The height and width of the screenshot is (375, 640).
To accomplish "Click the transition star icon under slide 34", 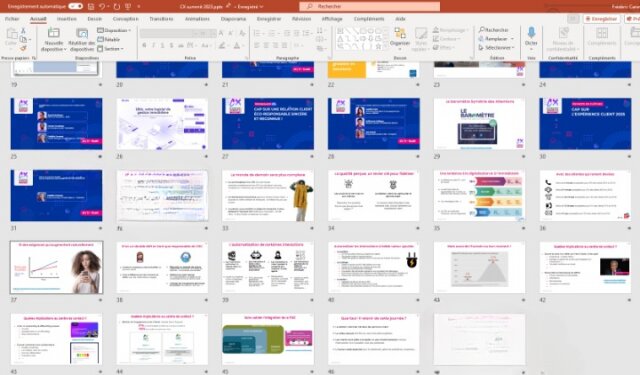I will coord(417,228).
